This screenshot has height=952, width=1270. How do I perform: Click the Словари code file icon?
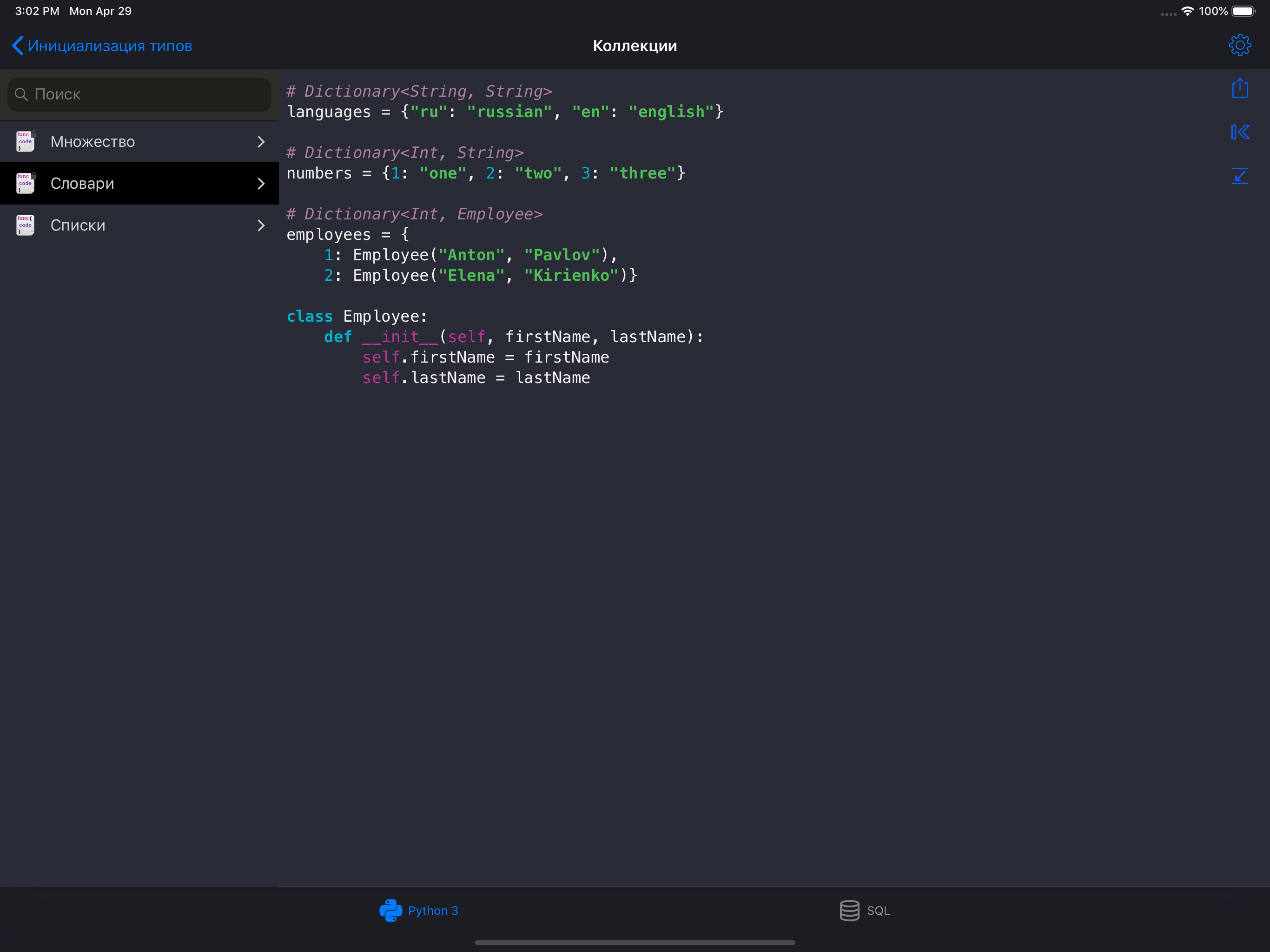25,183
